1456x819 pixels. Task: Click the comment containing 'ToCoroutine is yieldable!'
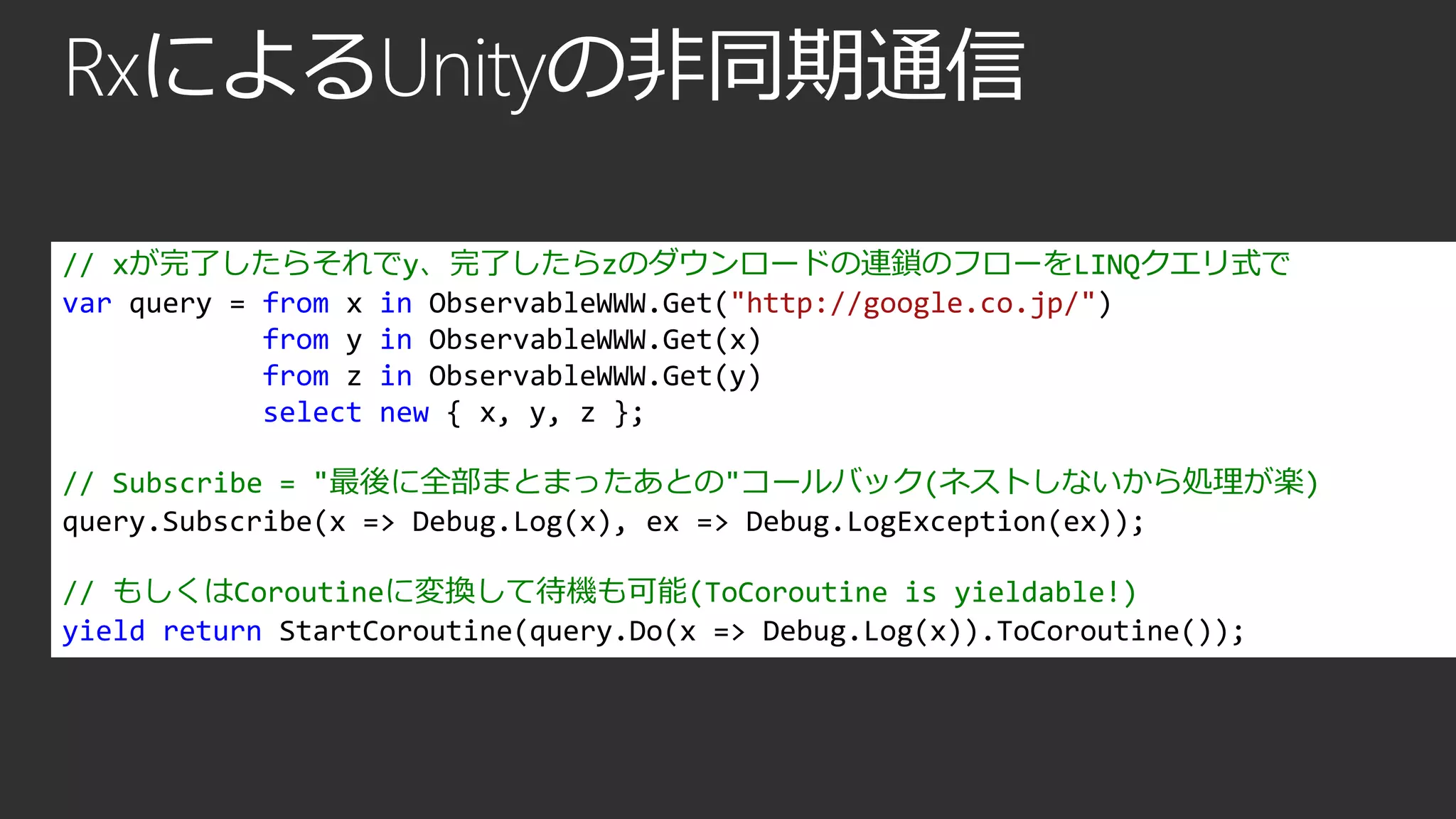599,591
